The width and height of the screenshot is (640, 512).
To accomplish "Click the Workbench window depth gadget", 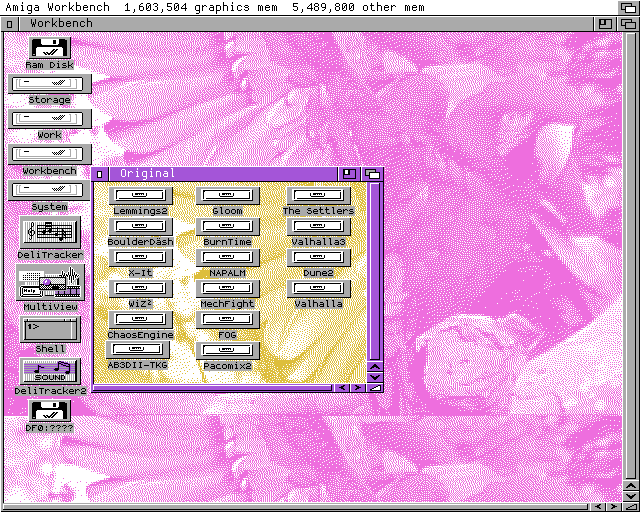I will (x=628, y=24).
